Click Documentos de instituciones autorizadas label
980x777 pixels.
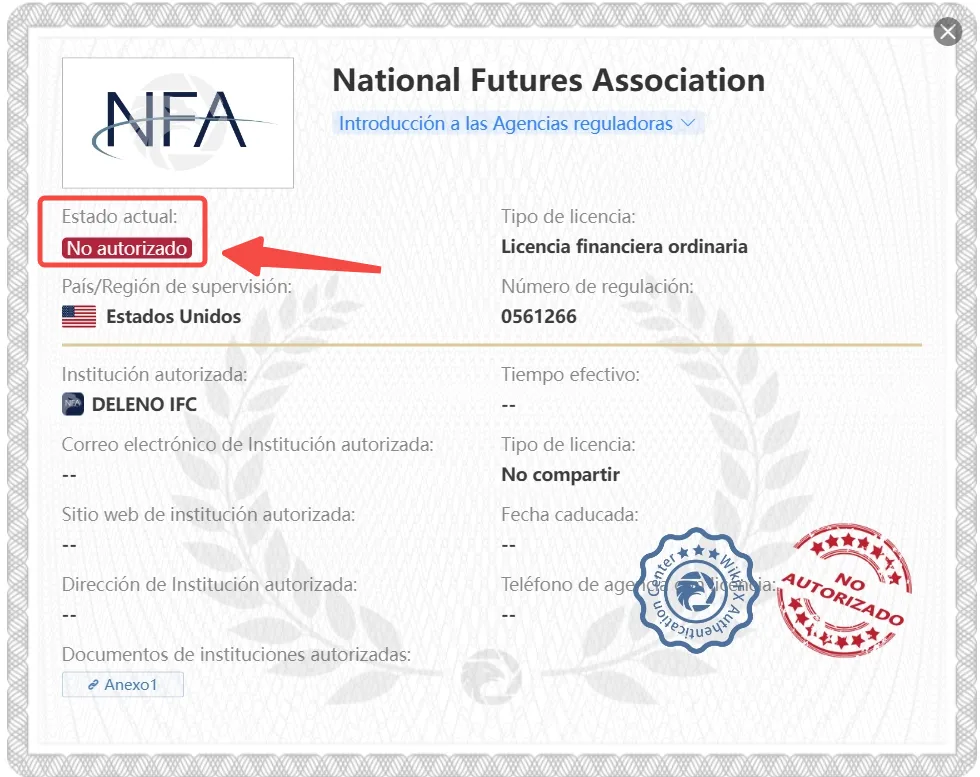tap(236, 654)
